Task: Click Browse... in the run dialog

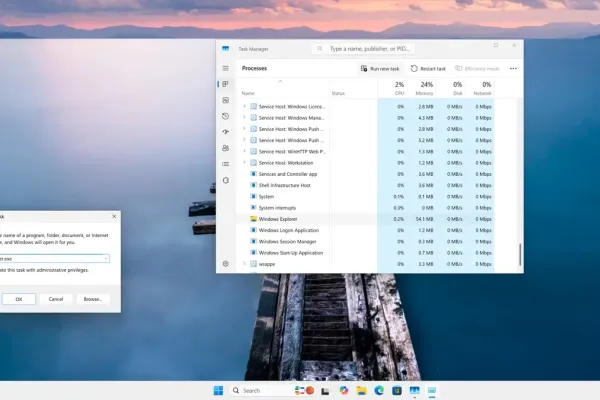Action: pos(93,299)
